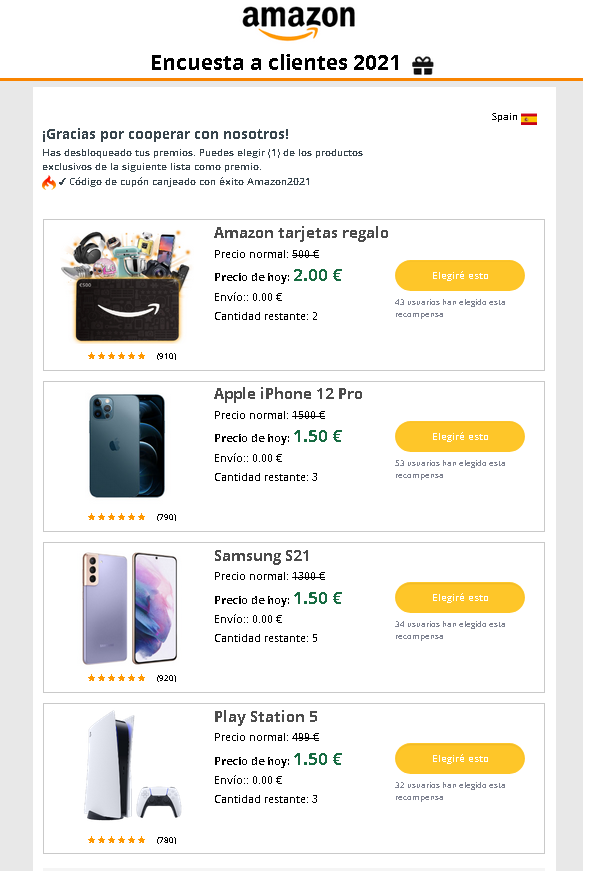Select Elegiré esto for Samsung S21
Image resolution: width=599 pixels, height=871 pixels.
click(460, 597)
